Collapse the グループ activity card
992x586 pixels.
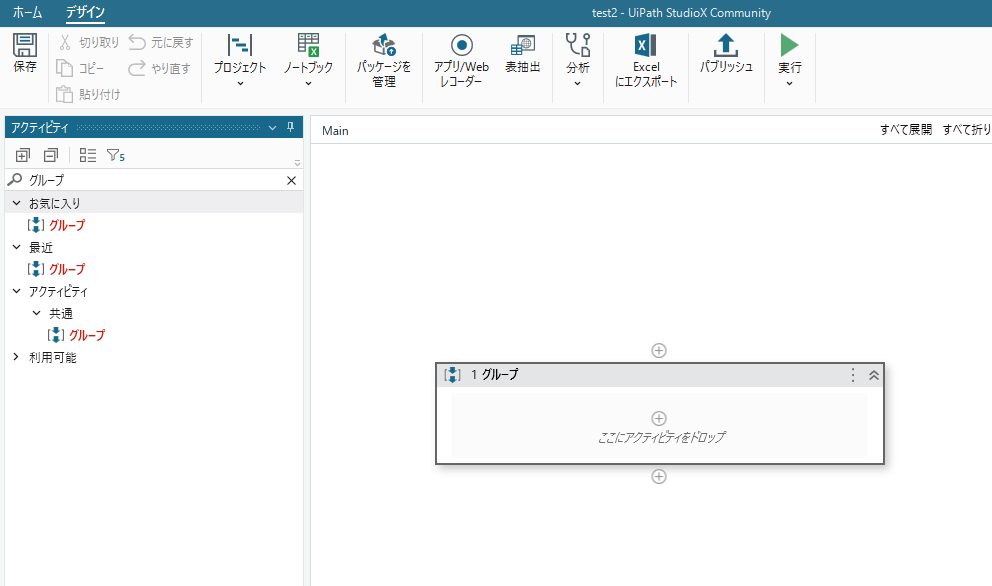point(874,375)
